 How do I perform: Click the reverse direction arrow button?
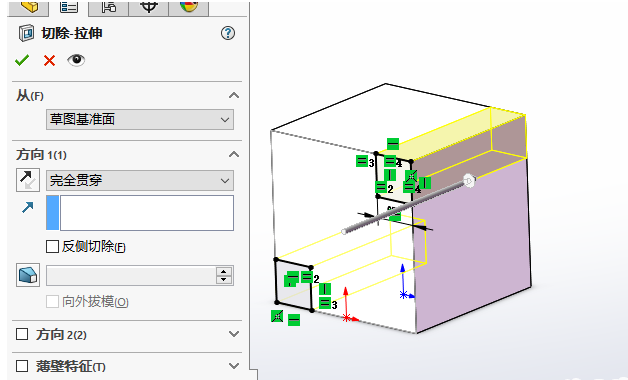(x=28, y=180)
